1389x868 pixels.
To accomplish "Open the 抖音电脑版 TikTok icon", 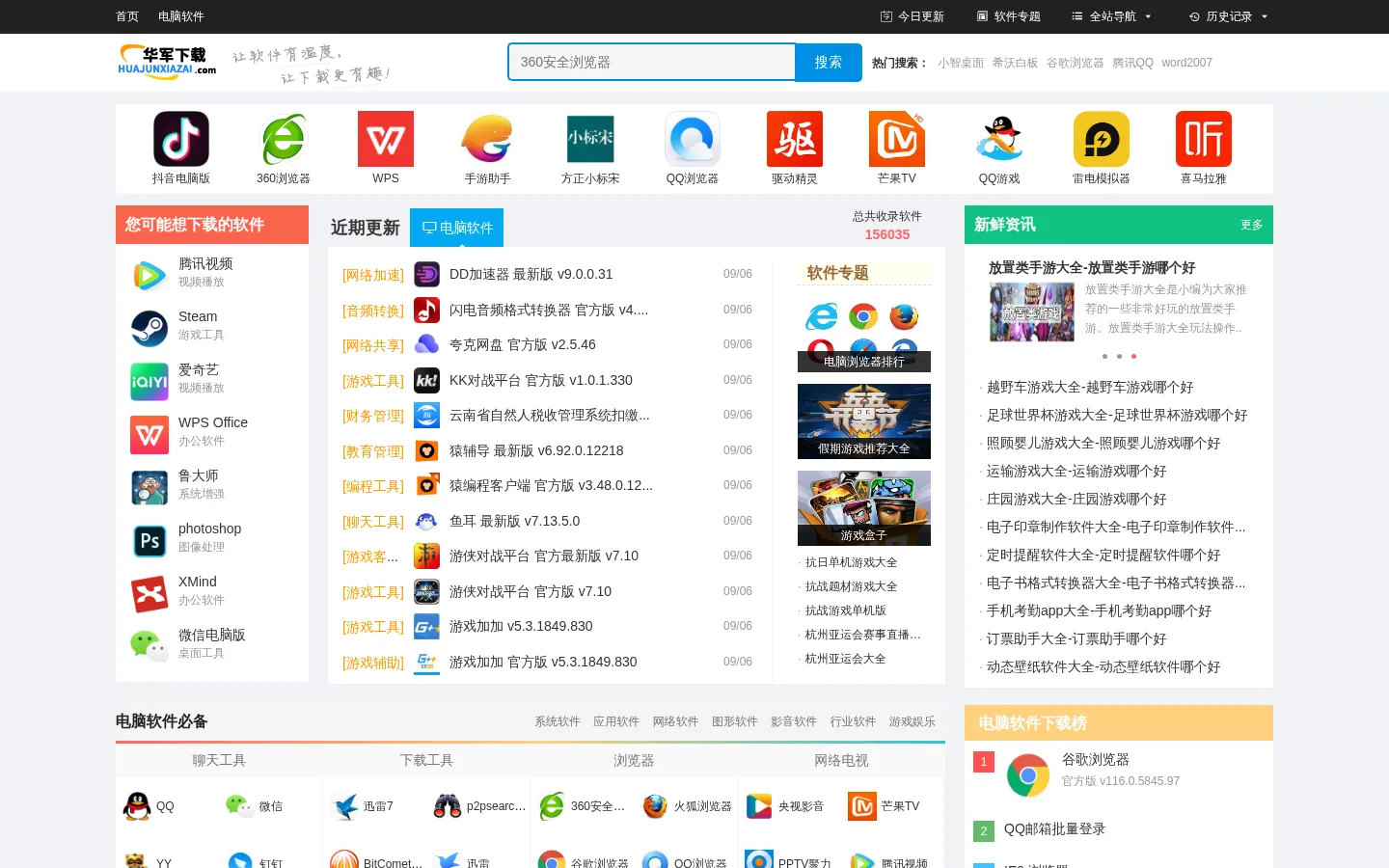I will [181, 139].
